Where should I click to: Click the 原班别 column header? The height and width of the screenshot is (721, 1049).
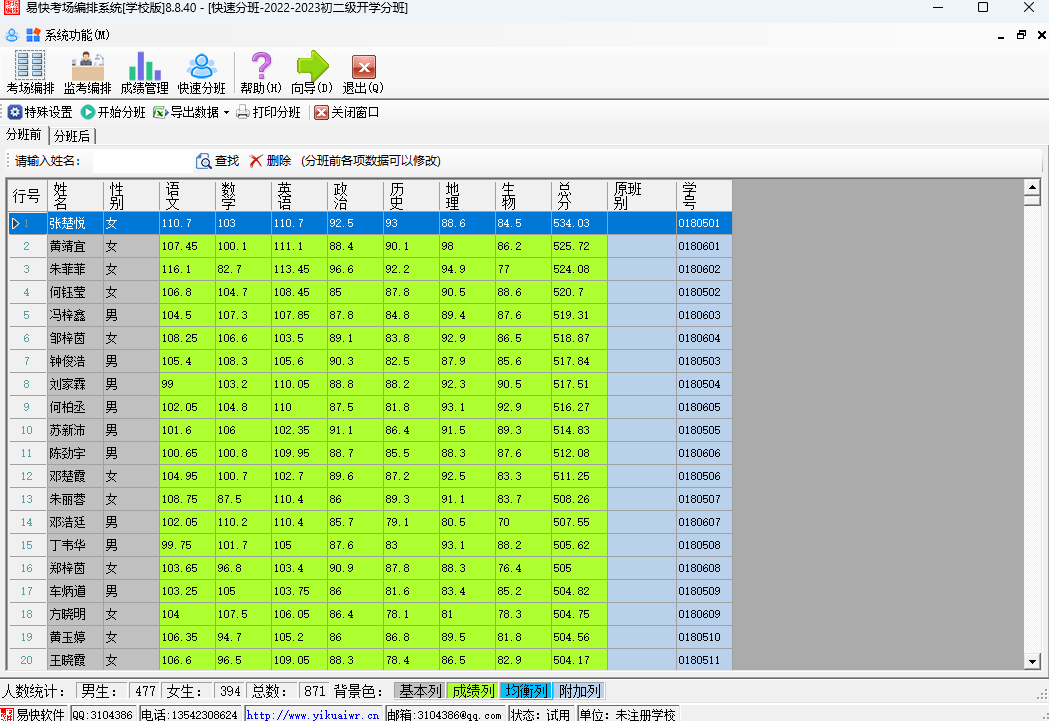point(642,196)
